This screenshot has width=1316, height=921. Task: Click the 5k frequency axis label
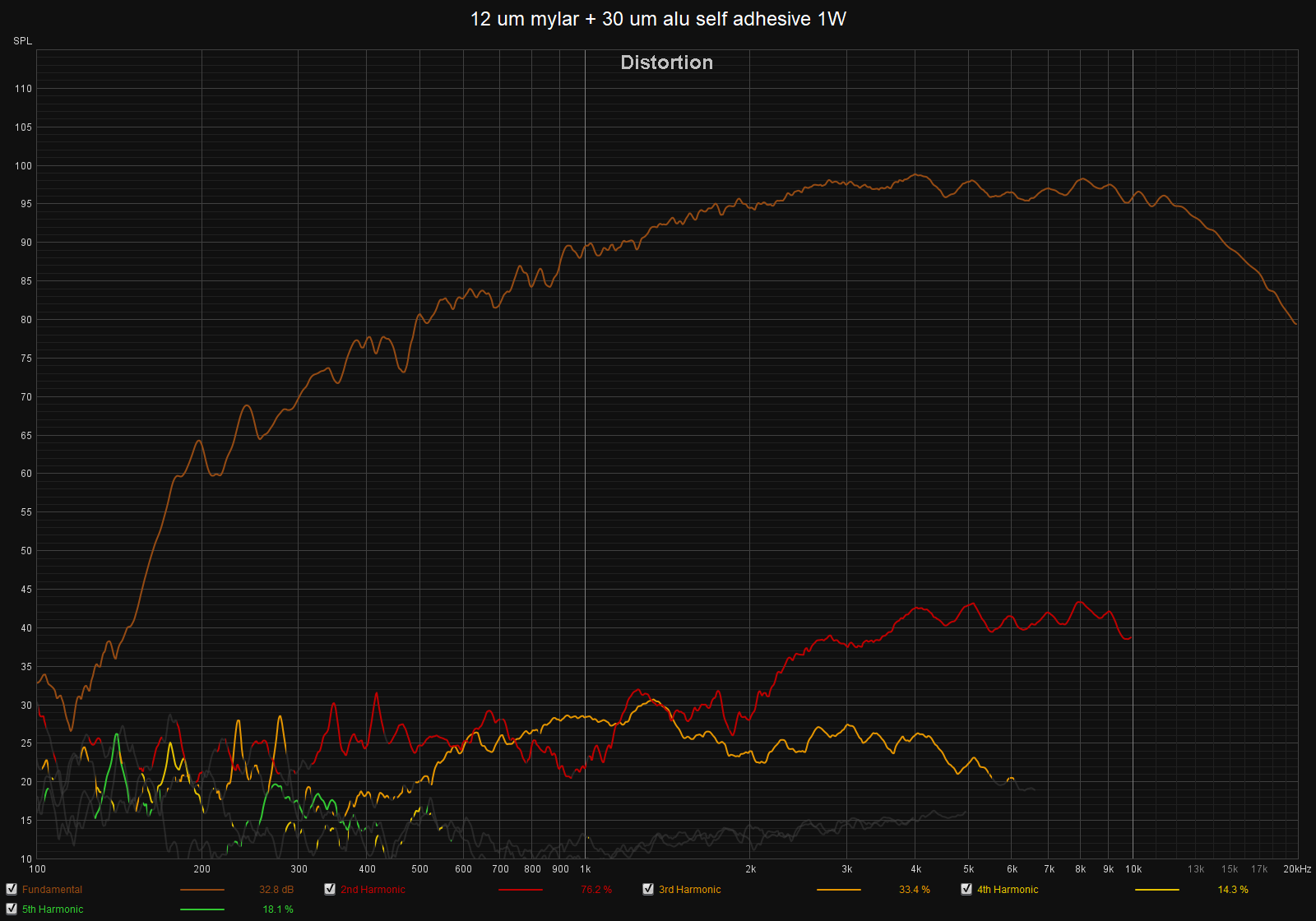[x=968, y=869]
